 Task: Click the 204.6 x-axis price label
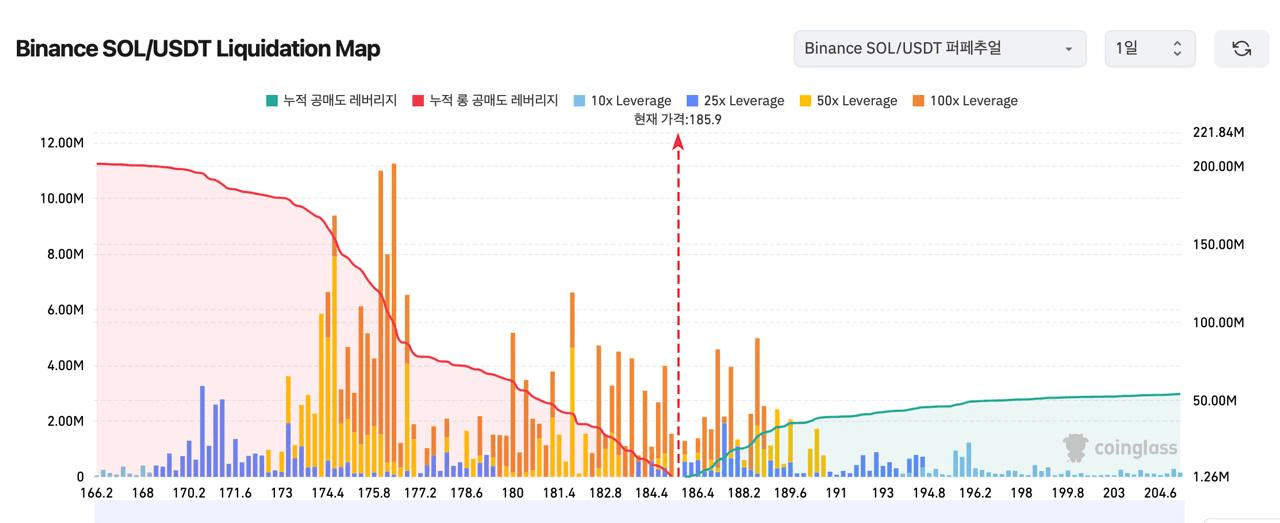1159,493
